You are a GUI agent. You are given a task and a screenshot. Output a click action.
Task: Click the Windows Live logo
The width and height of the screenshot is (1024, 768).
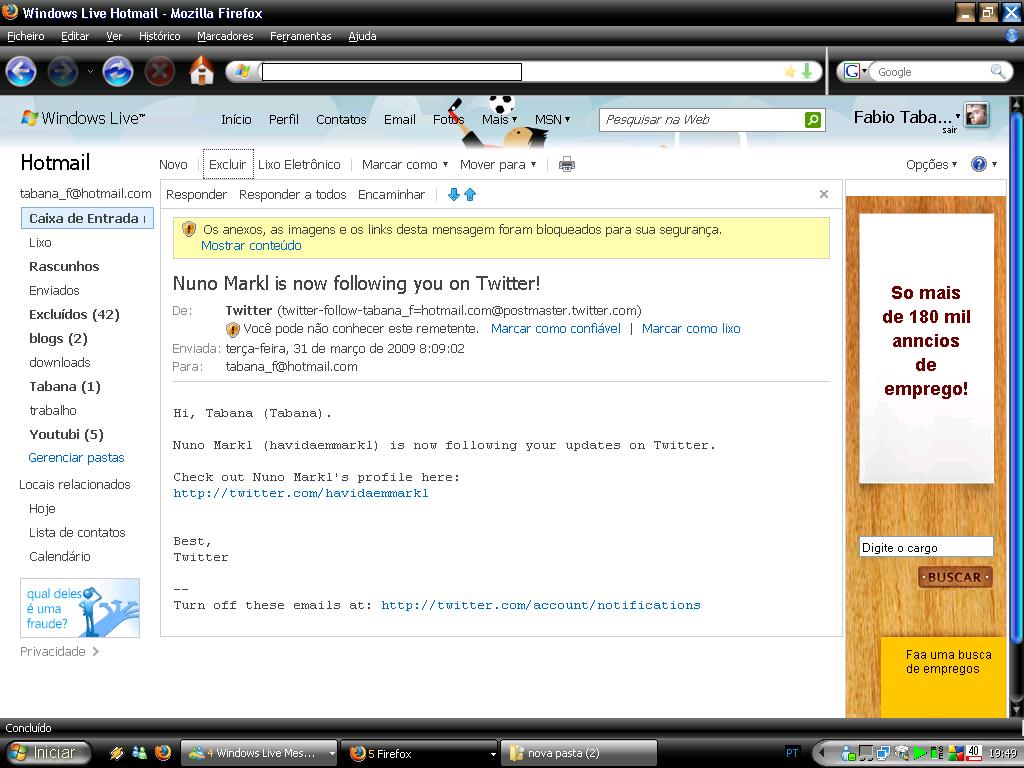pos(83,118)
